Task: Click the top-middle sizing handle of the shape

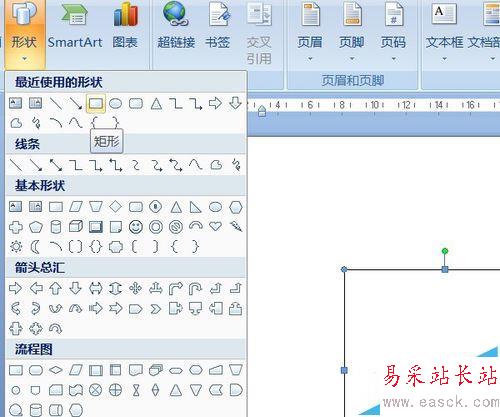Action: tap(445, 269)
